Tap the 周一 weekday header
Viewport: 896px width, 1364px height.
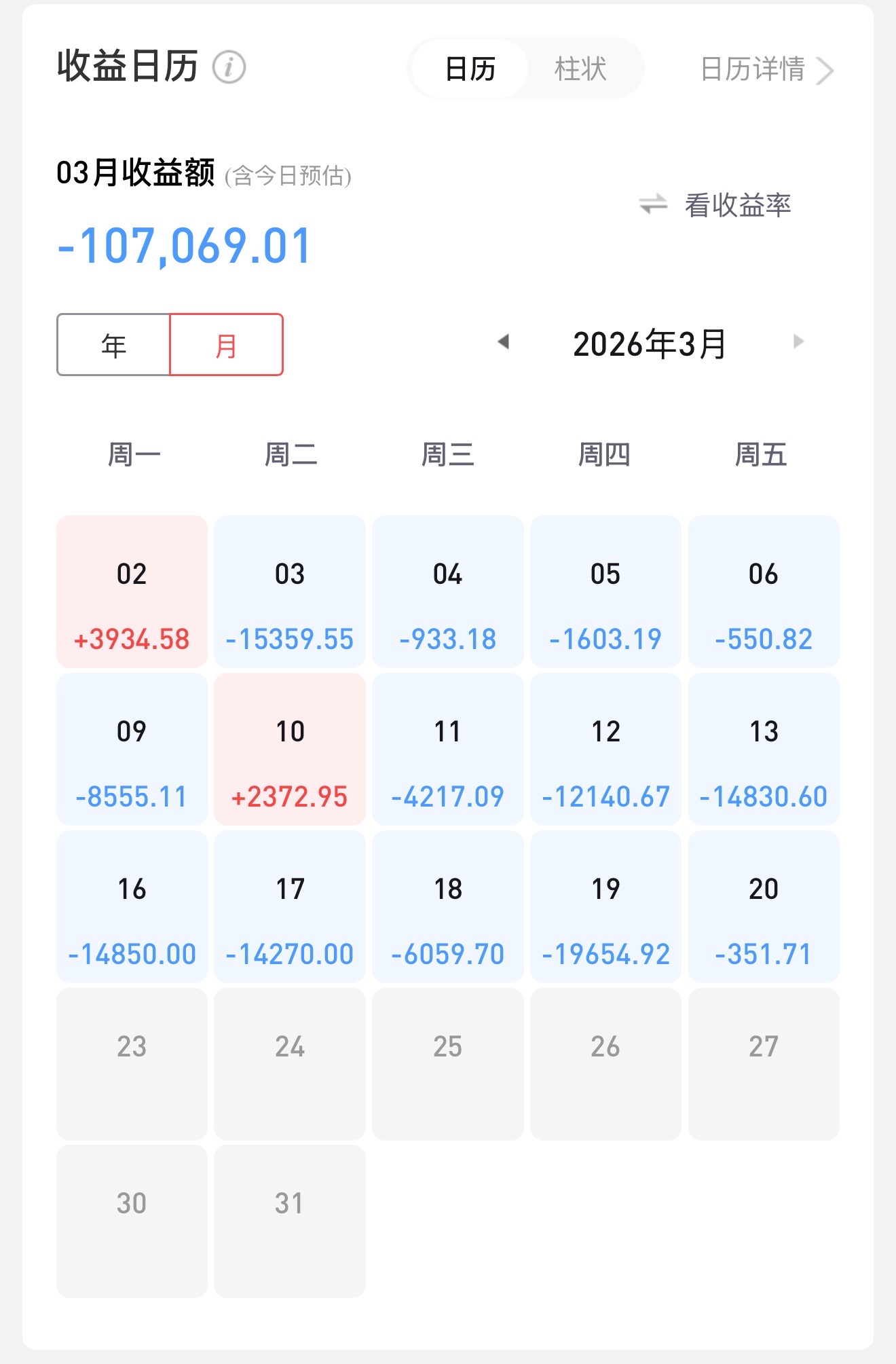pyautogui.click(x=134, y=454)
